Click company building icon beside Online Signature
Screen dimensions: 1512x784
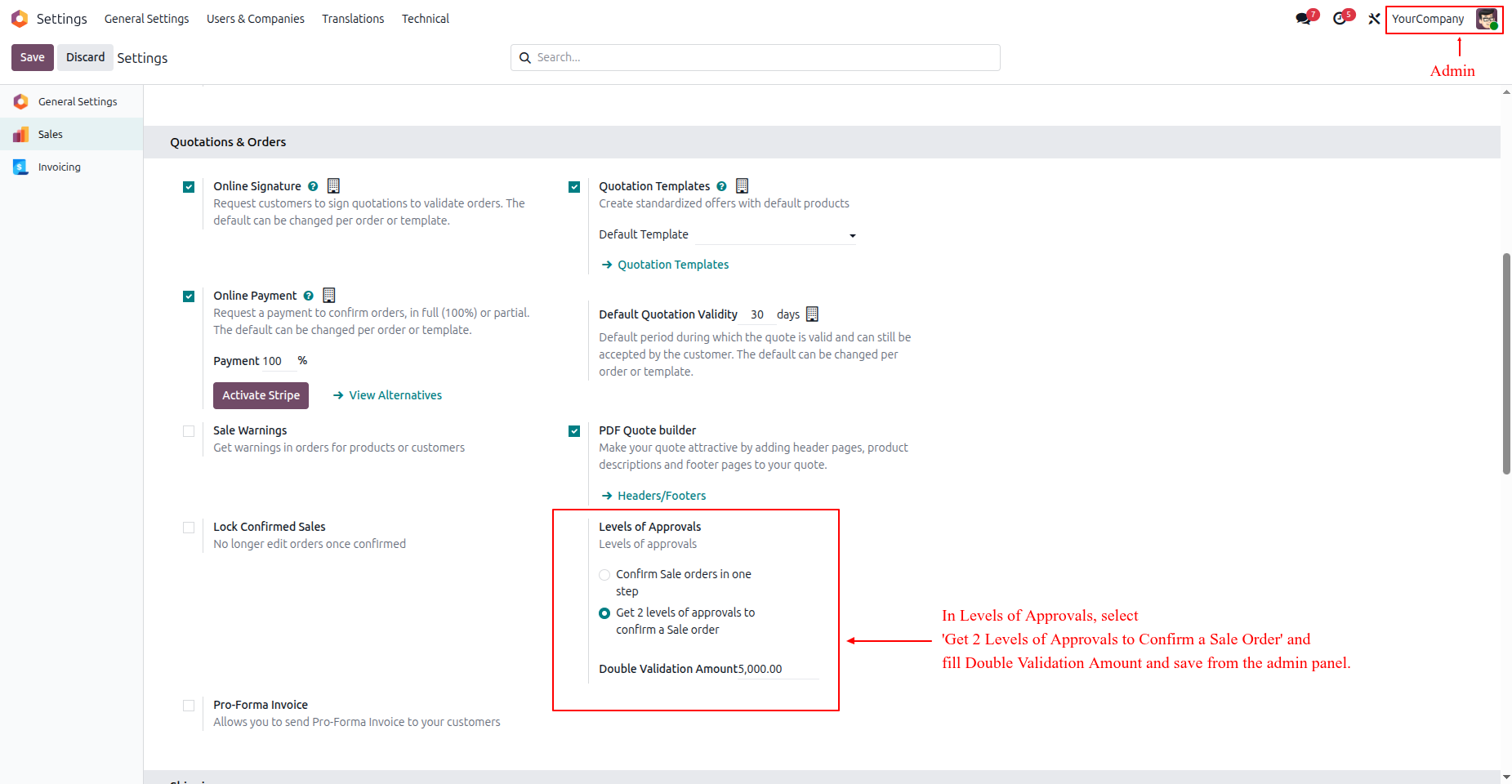[x=333, y=185]
